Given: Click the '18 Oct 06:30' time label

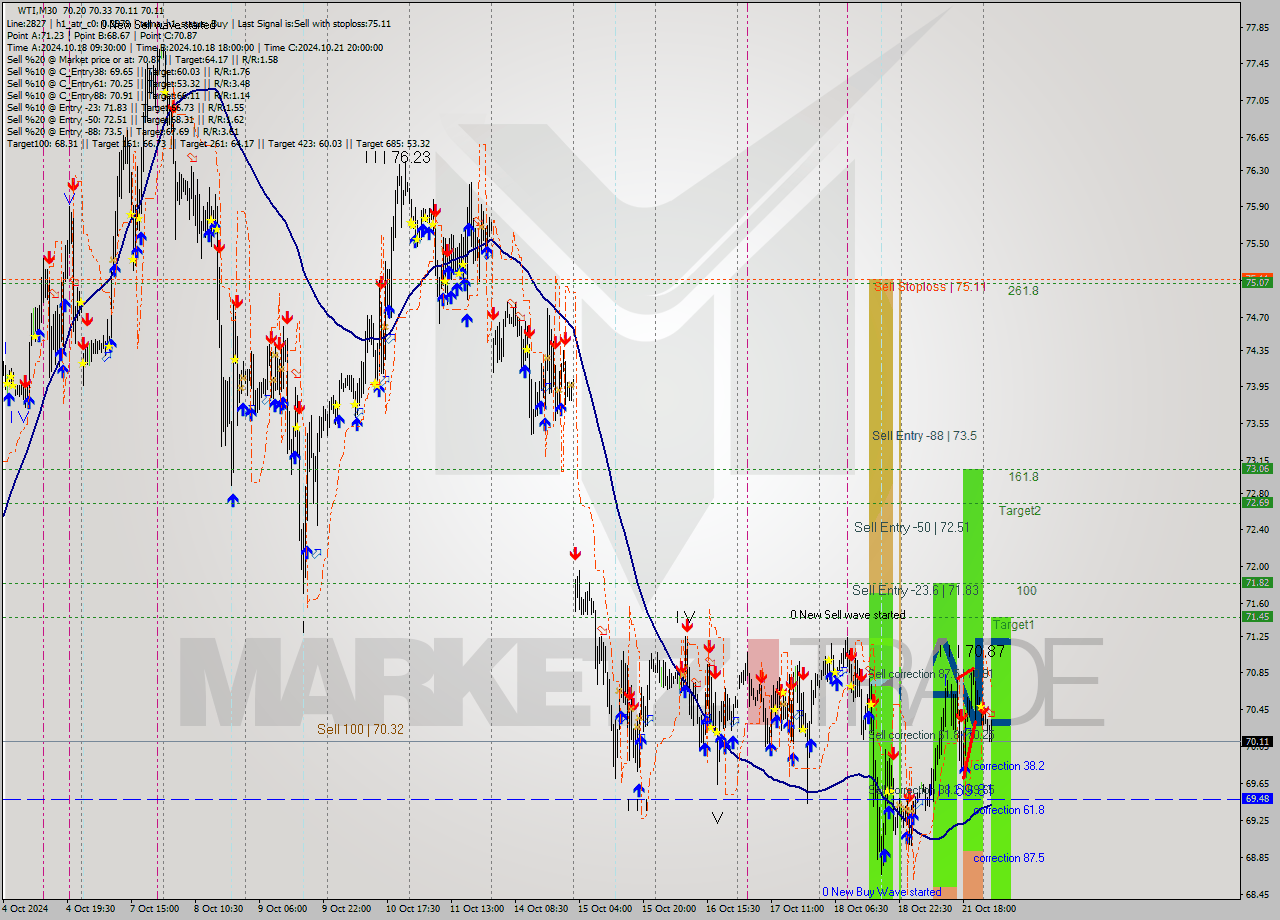Looking at the screenshot, I should (860, 909).
